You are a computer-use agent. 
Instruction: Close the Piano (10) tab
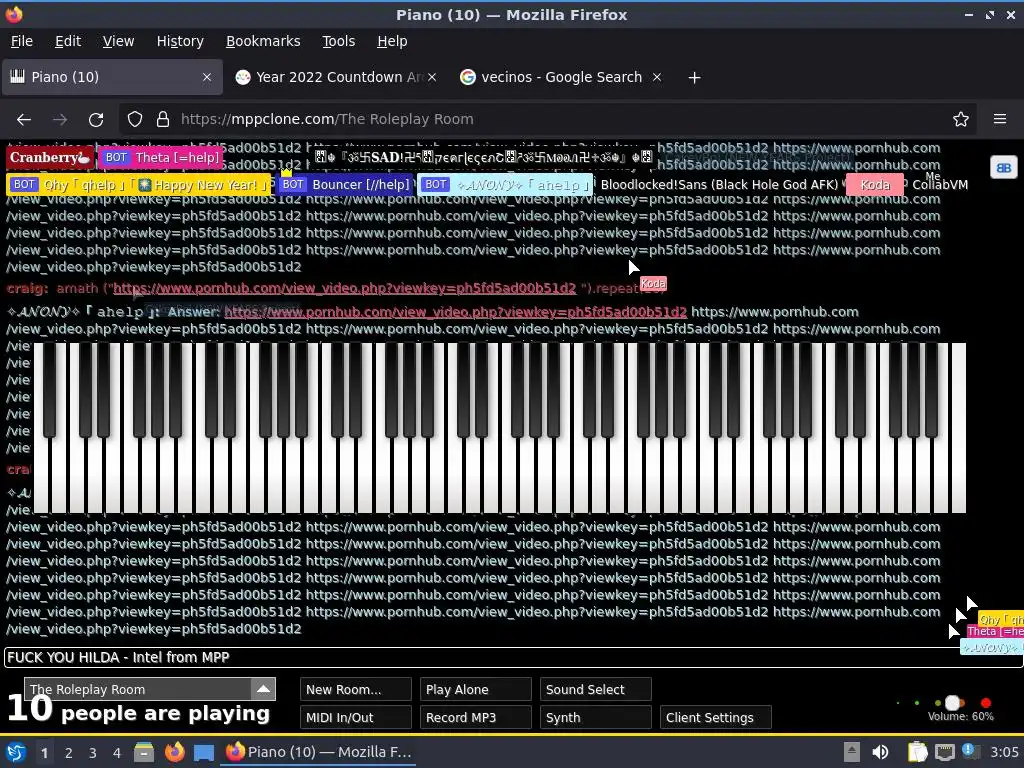pos(207,77)
